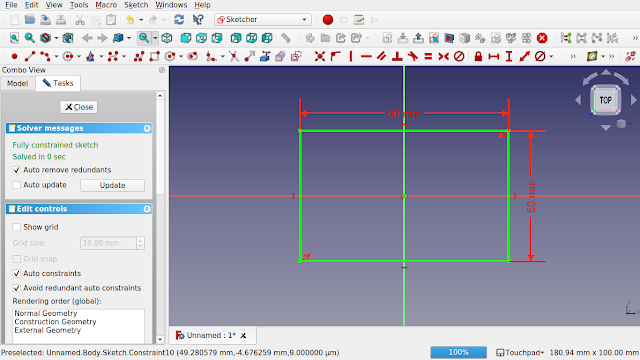This screenshot has width=640, height=360.
Task: Open the Sketch menu
Action: (x=136, y=5)
